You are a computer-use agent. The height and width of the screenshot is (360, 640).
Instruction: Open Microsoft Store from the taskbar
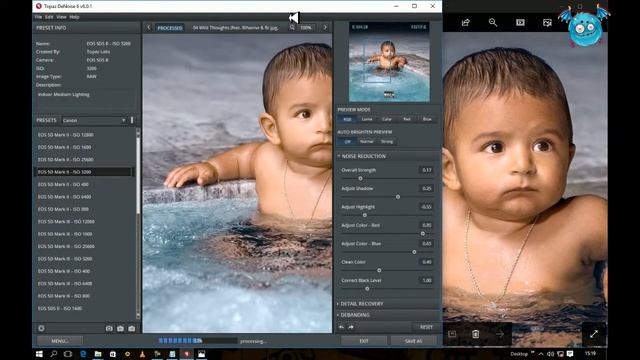coord(113,354)
